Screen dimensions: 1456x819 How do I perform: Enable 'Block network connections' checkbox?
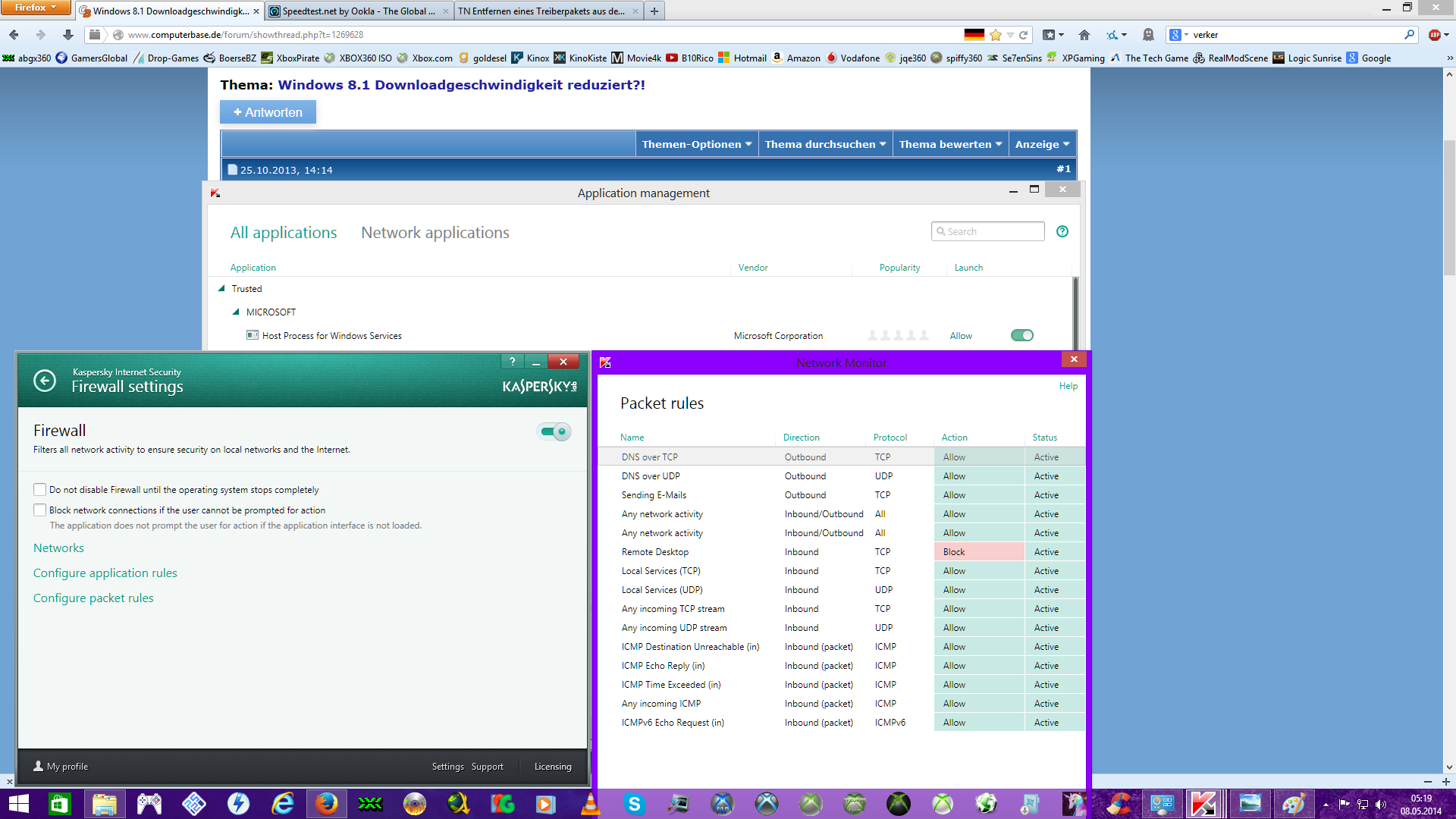(x=40, y=510)
